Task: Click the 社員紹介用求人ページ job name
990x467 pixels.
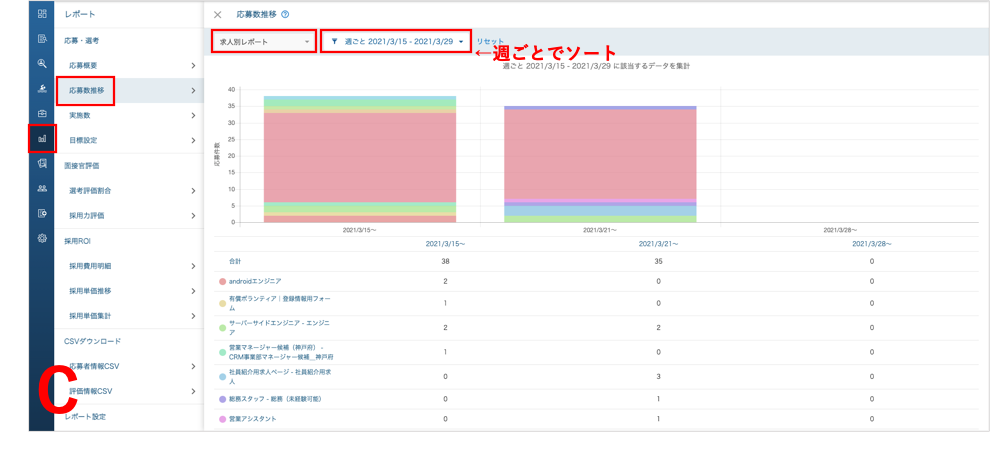Action: click(x=280, y=377)
